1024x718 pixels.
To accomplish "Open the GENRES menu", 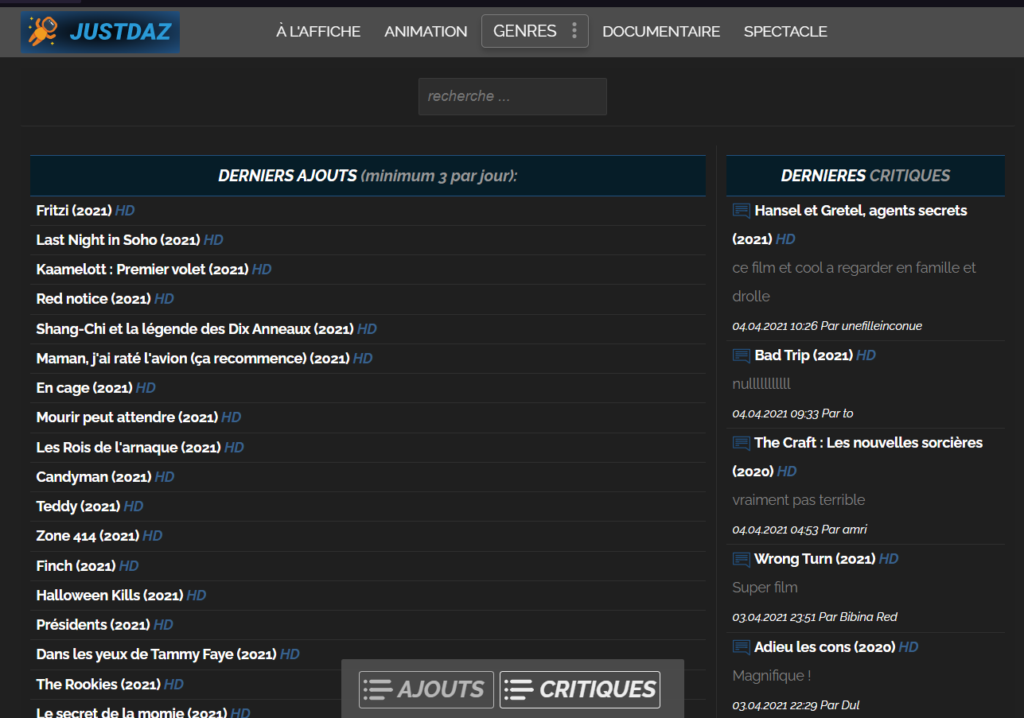I will point(535,31).
